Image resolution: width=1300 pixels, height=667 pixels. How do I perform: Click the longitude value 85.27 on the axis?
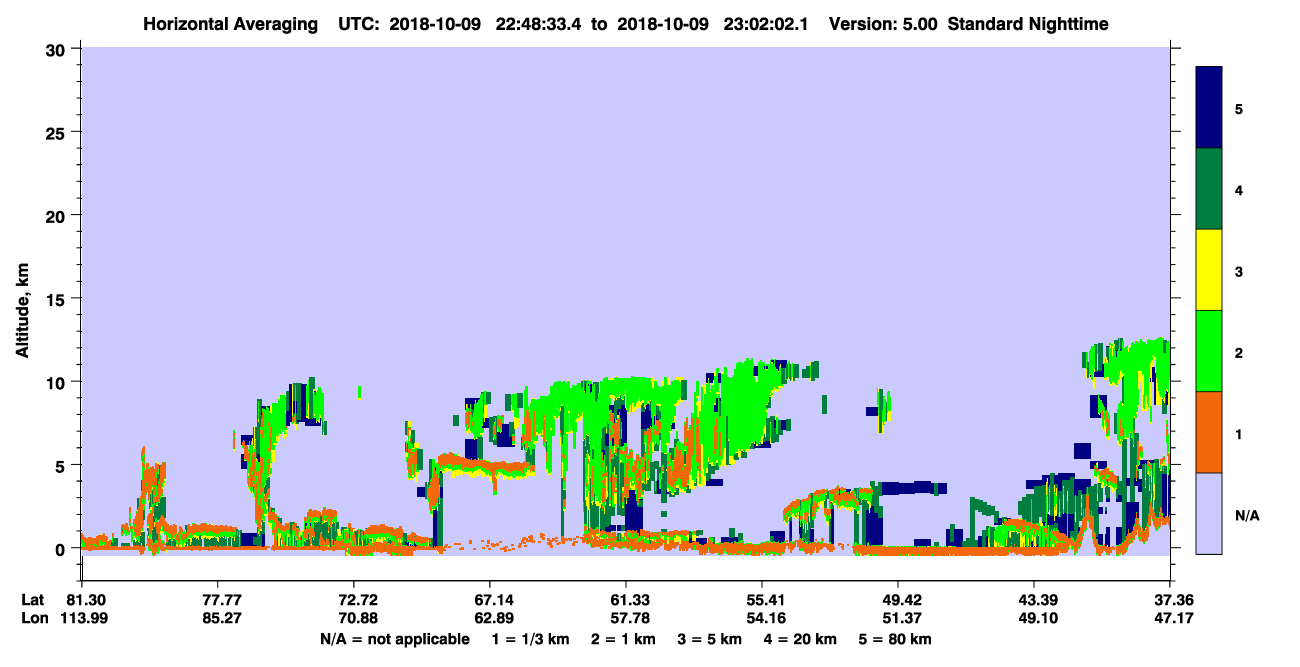tap(217, 618)
